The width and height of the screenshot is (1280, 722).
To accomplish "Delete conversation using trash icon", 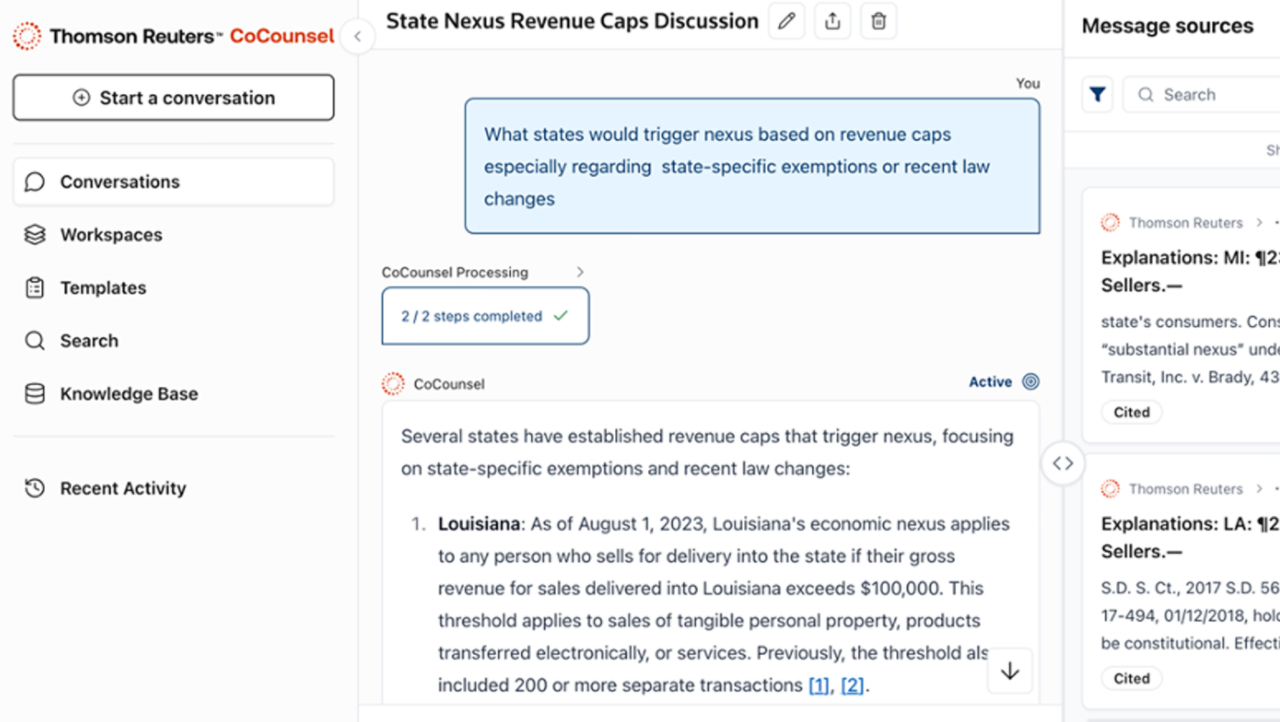I will pyautogui.click(x=878, y=21).
